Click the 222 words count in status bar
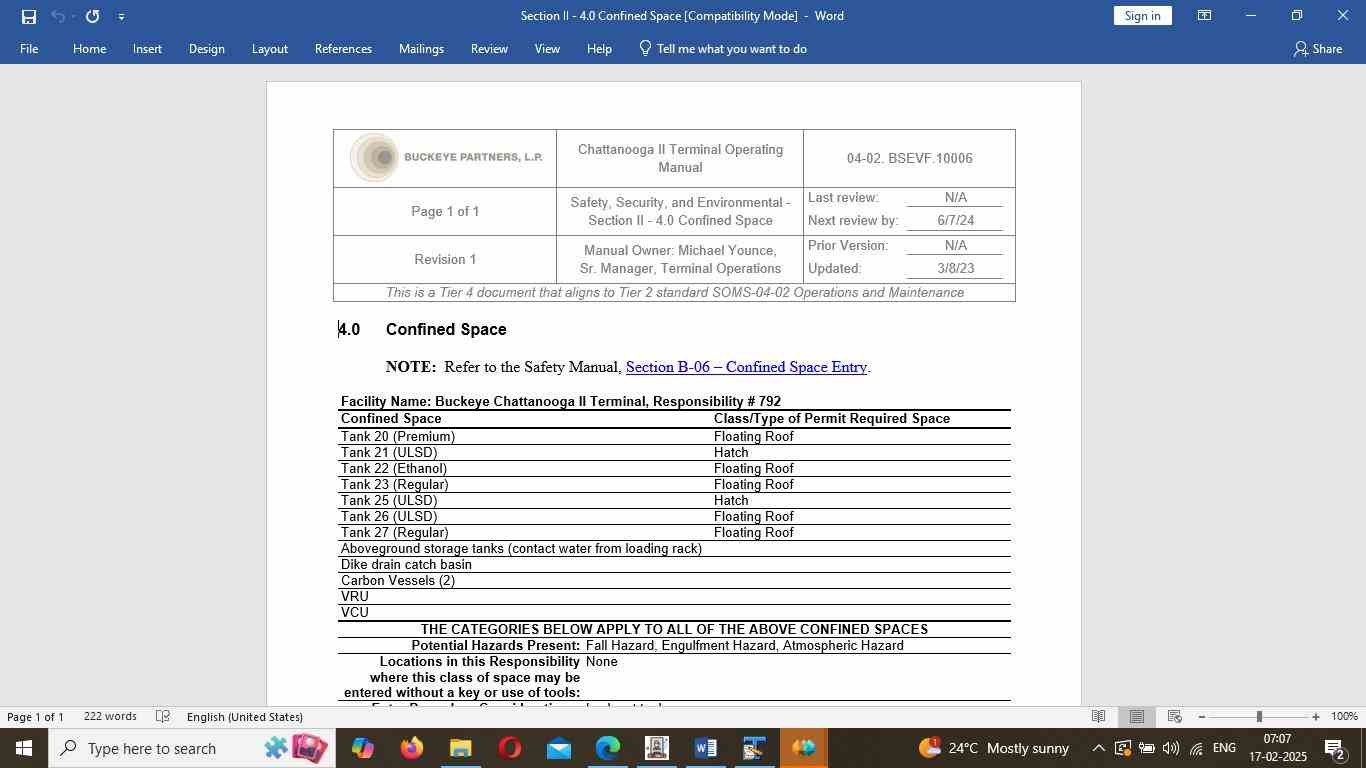The height and width of the screenshot is (768, 1366). [x=110, y=717]
